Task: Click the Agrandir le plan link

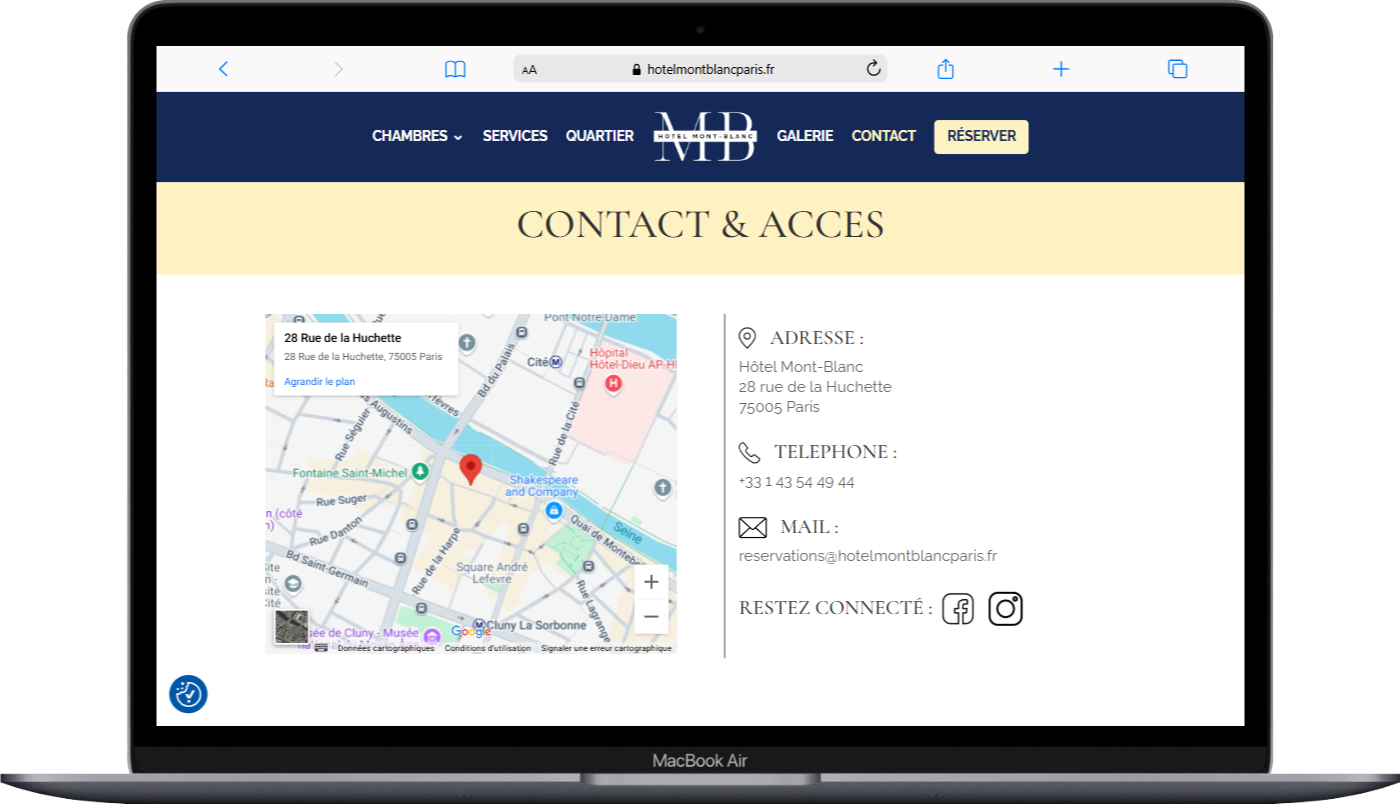Action: pyautogui.click(x=319, y=382)
